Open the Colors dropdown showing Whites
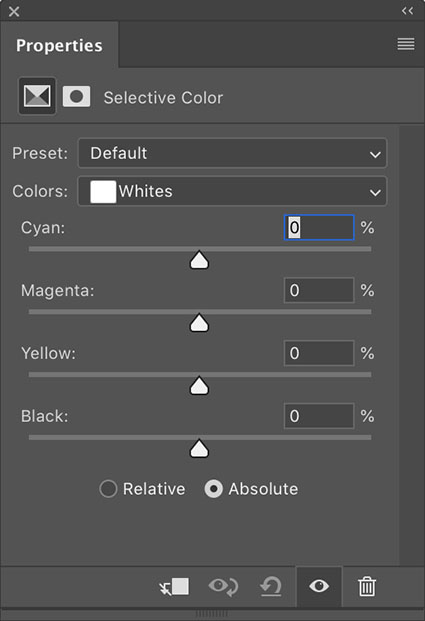This screenshot has width=425, height=621. (232, 191)
